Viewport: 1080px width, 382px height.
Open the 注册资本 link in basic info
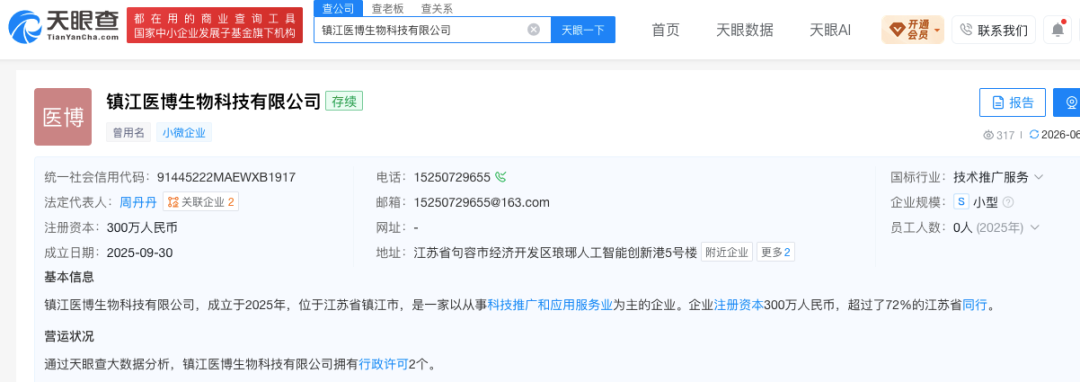(x=739, y=304)
